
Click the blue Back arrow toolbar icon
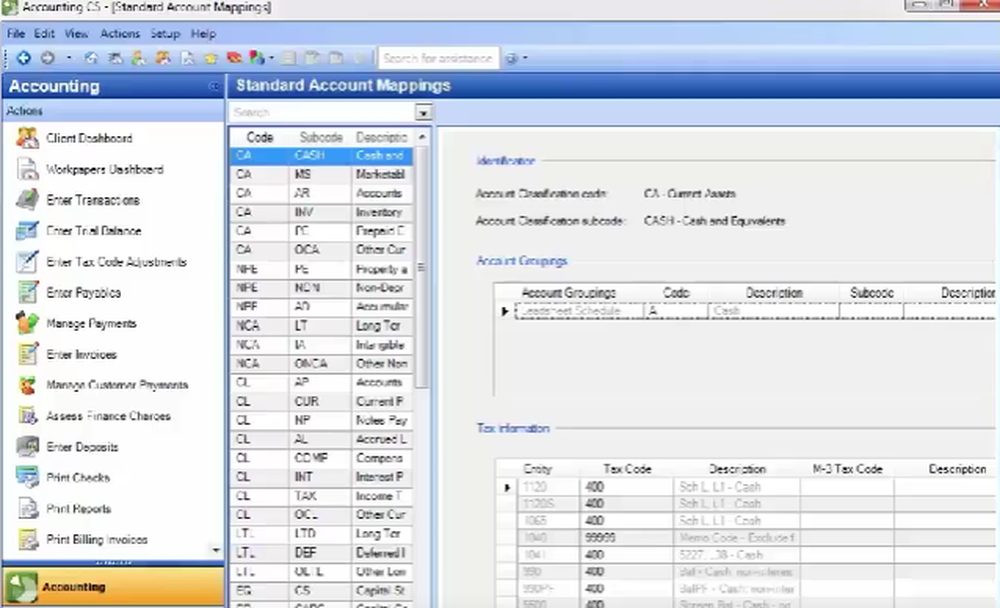(x=24, y=58)
